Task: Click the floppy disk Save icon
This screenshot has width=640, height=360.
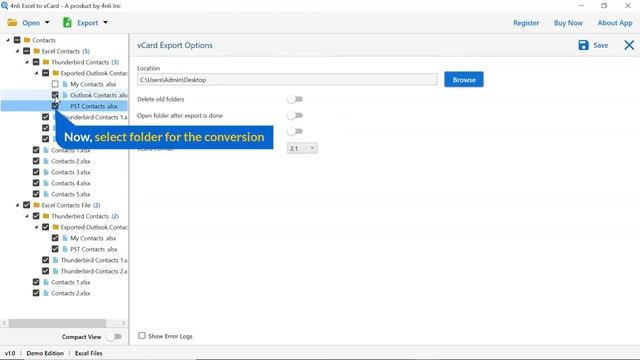Action: click(x=583, y=45)
